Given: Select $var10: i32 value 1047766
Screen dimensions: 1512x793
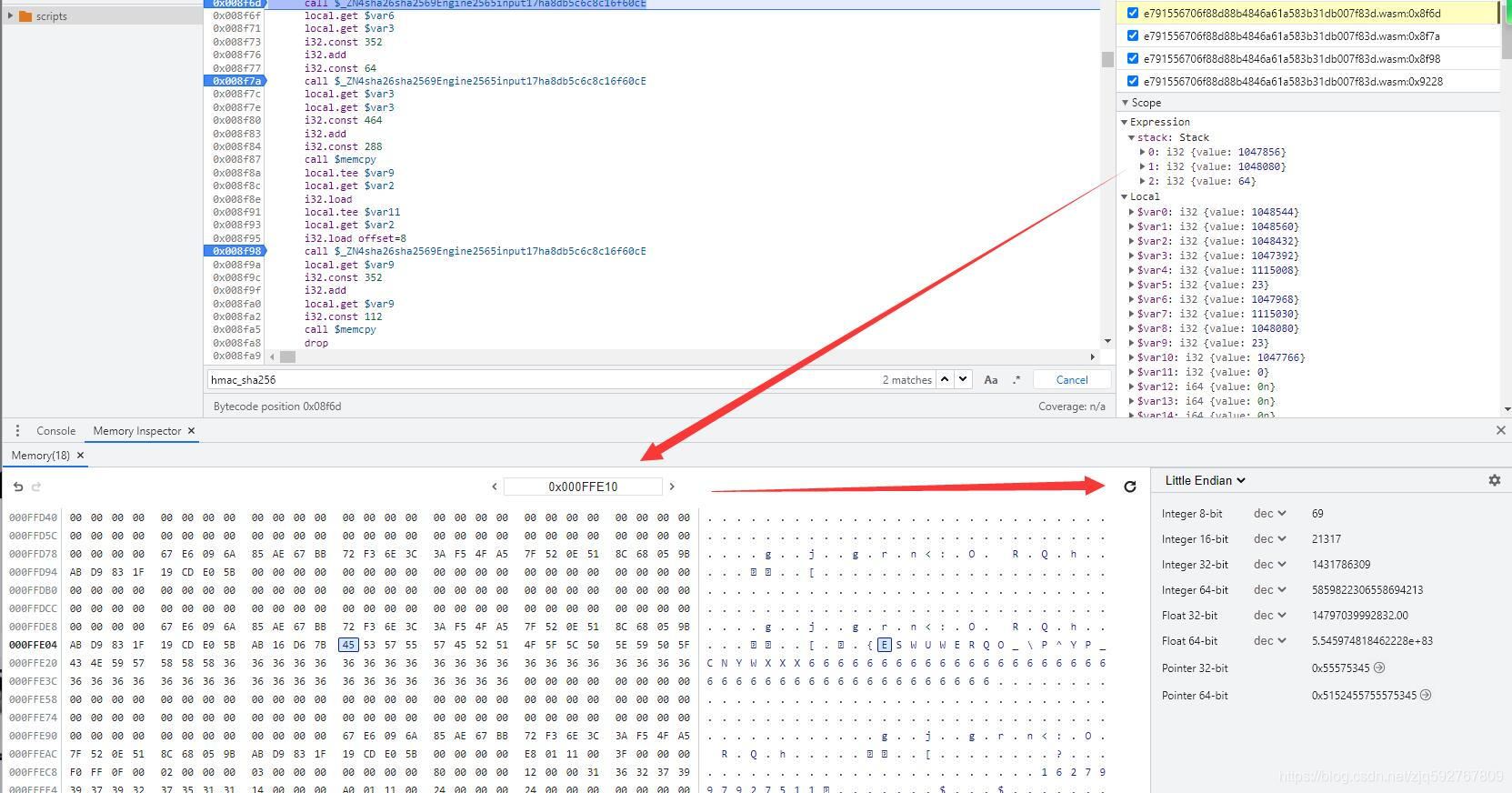Looking at the screenshot, I should (1221, 357).
